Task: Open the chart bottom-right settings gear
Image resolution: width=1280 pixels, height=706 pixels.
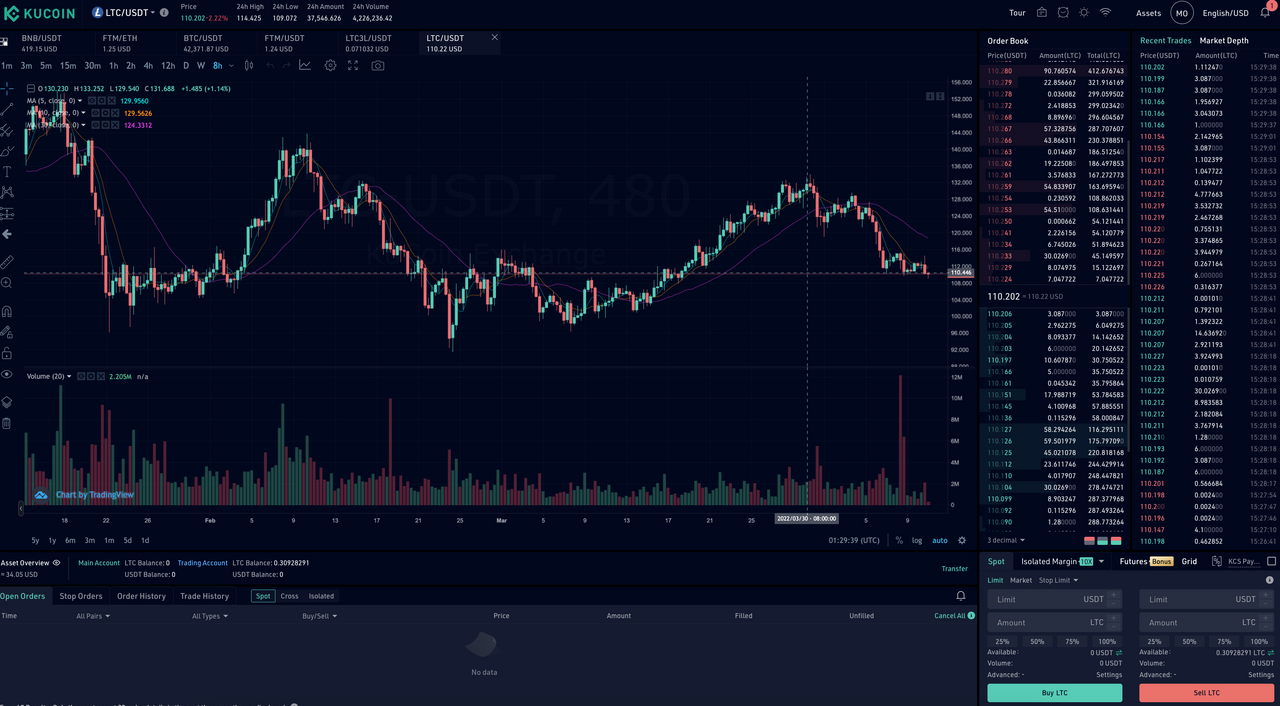Action: [962, 540]
